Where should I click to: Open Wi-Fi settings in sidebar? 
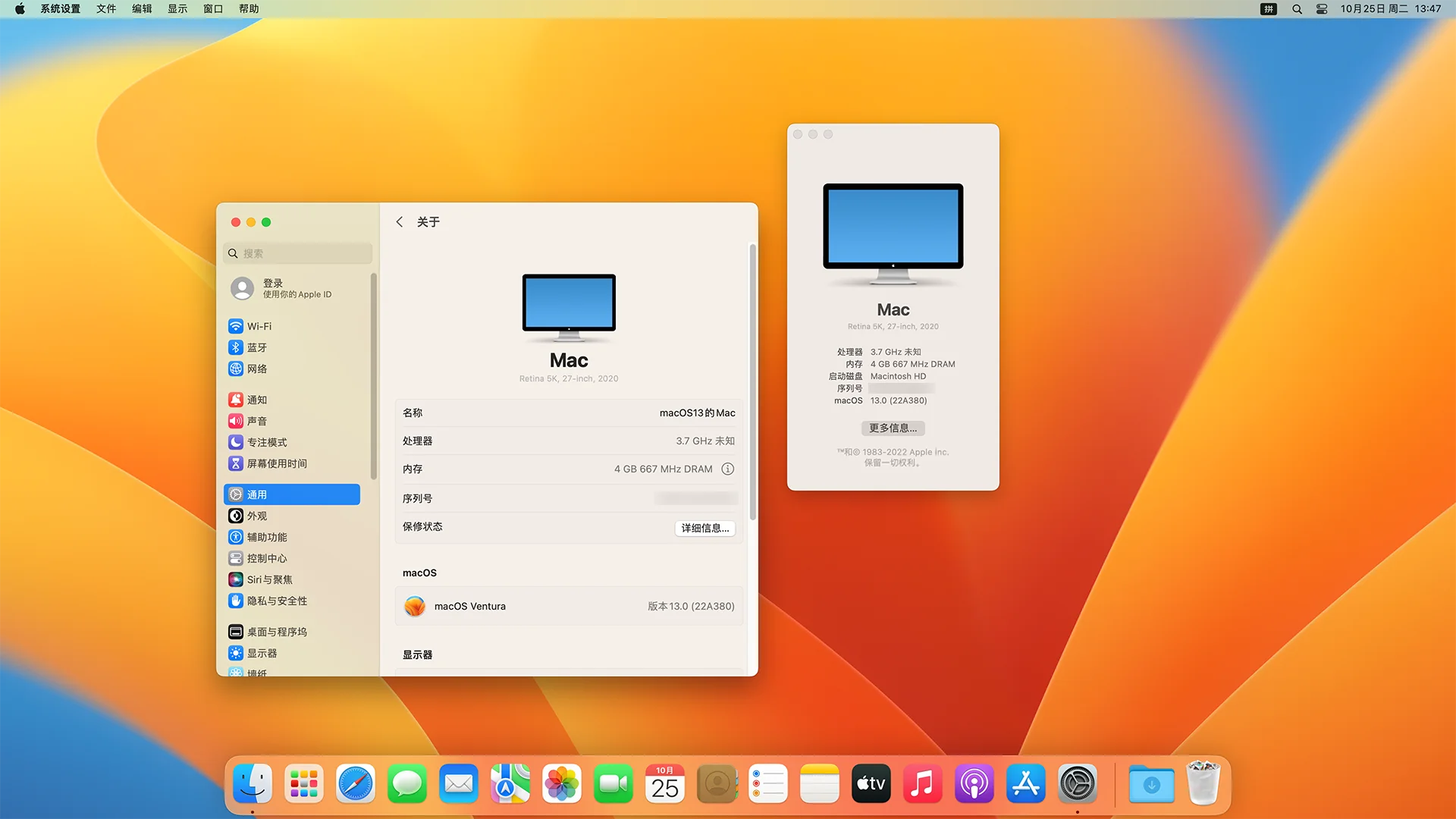259,326
